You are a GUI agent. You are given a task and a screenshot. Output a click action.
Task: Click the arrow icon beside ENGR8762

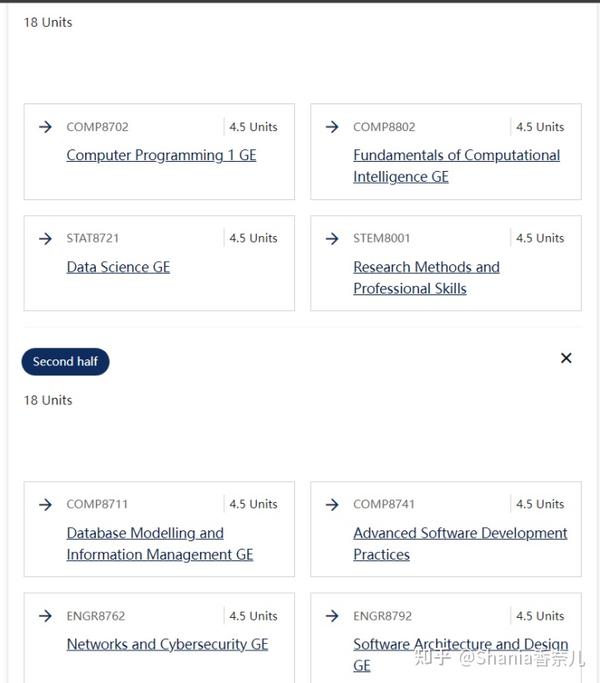[x=45, y=616]
